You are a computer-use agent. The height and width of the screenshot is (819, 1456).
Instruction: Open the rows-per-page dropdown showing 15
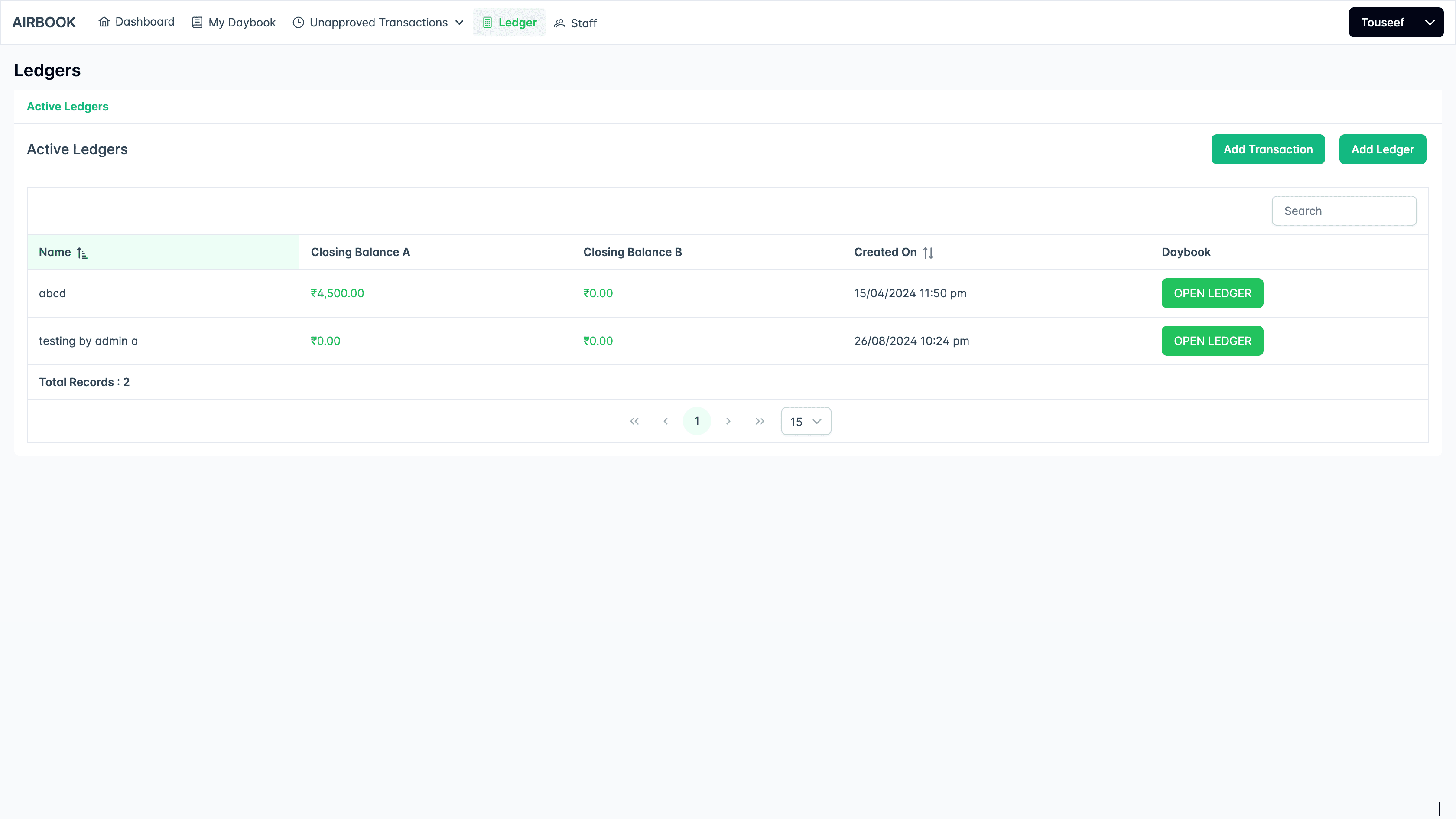pos(806,421)
